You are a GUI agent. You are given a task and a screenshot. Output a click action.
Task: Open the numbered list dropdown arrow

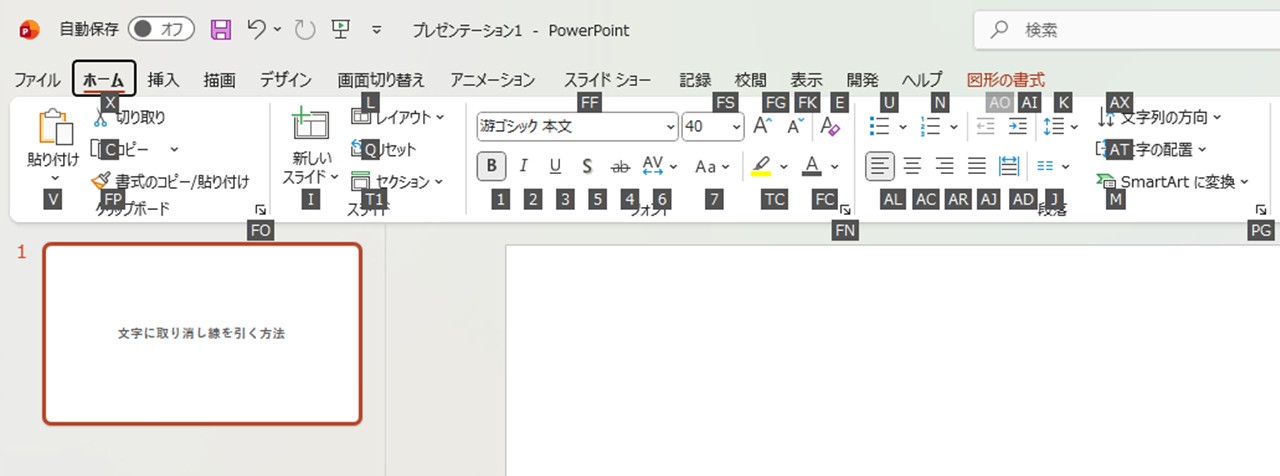(x=953, y=127)
